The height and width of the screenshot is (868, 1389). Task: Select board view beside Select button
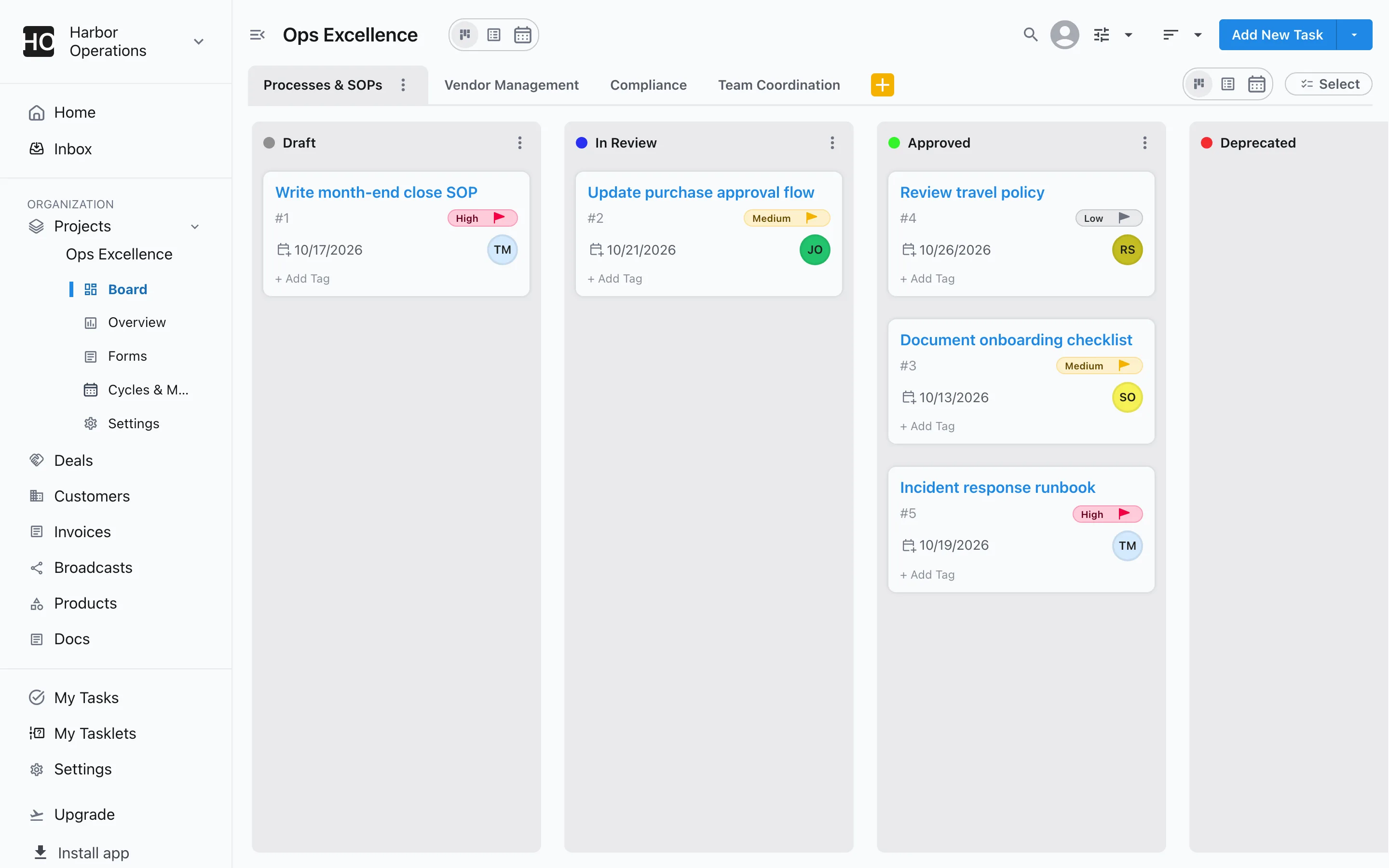1199,84
